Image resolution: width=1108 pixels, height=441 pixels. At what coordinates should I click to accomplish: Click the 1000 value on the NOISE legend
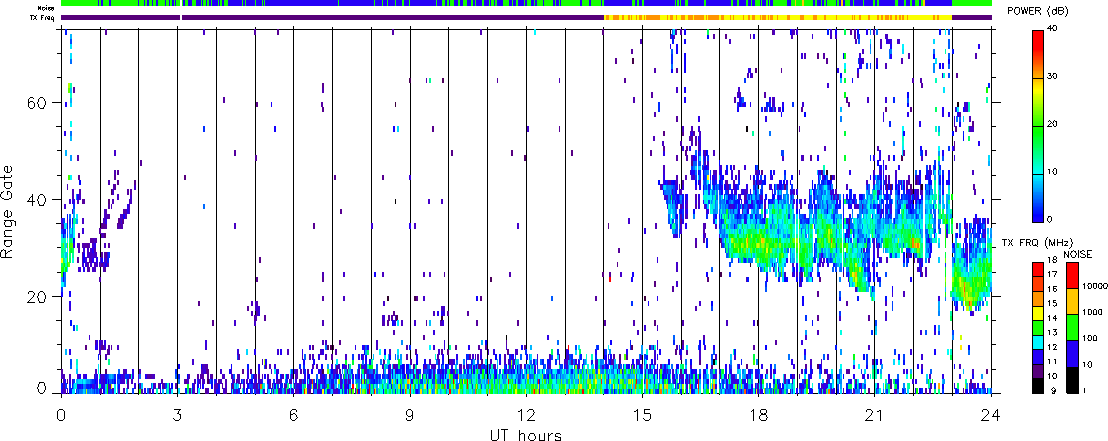point(1092,312)
